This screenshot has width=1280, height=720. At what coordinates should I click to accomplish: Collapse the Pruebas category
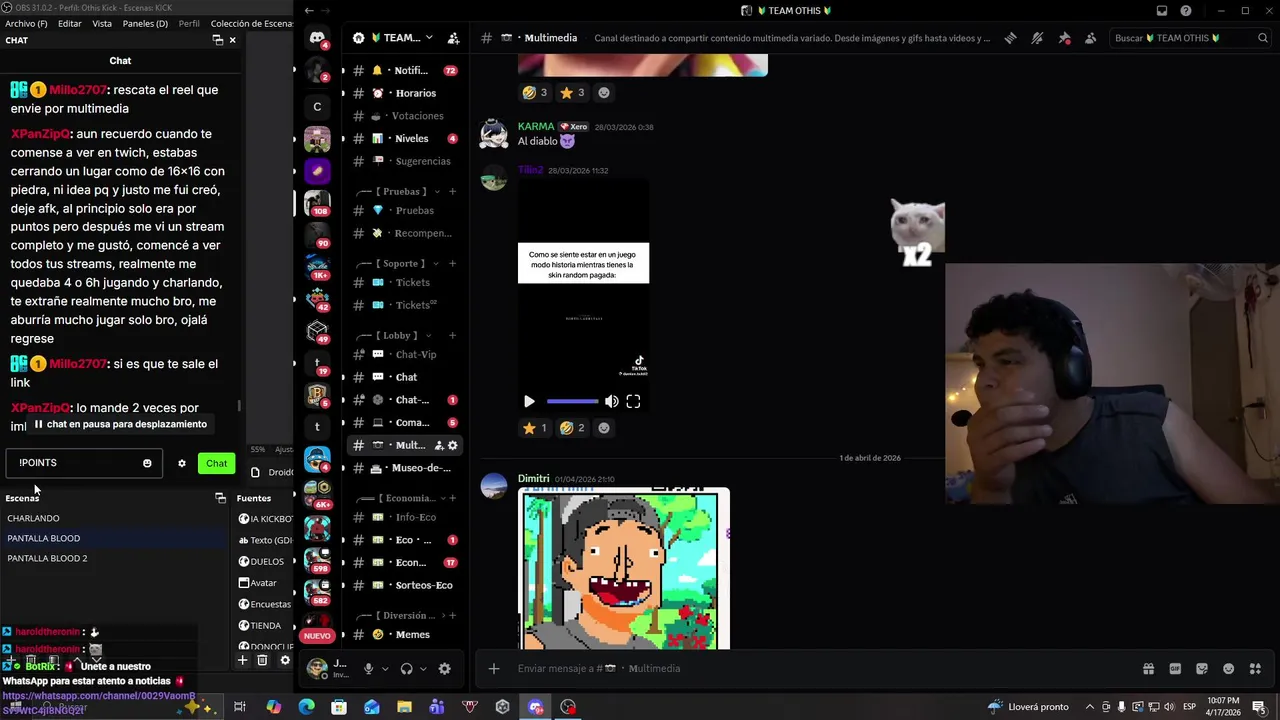point(400,191)
